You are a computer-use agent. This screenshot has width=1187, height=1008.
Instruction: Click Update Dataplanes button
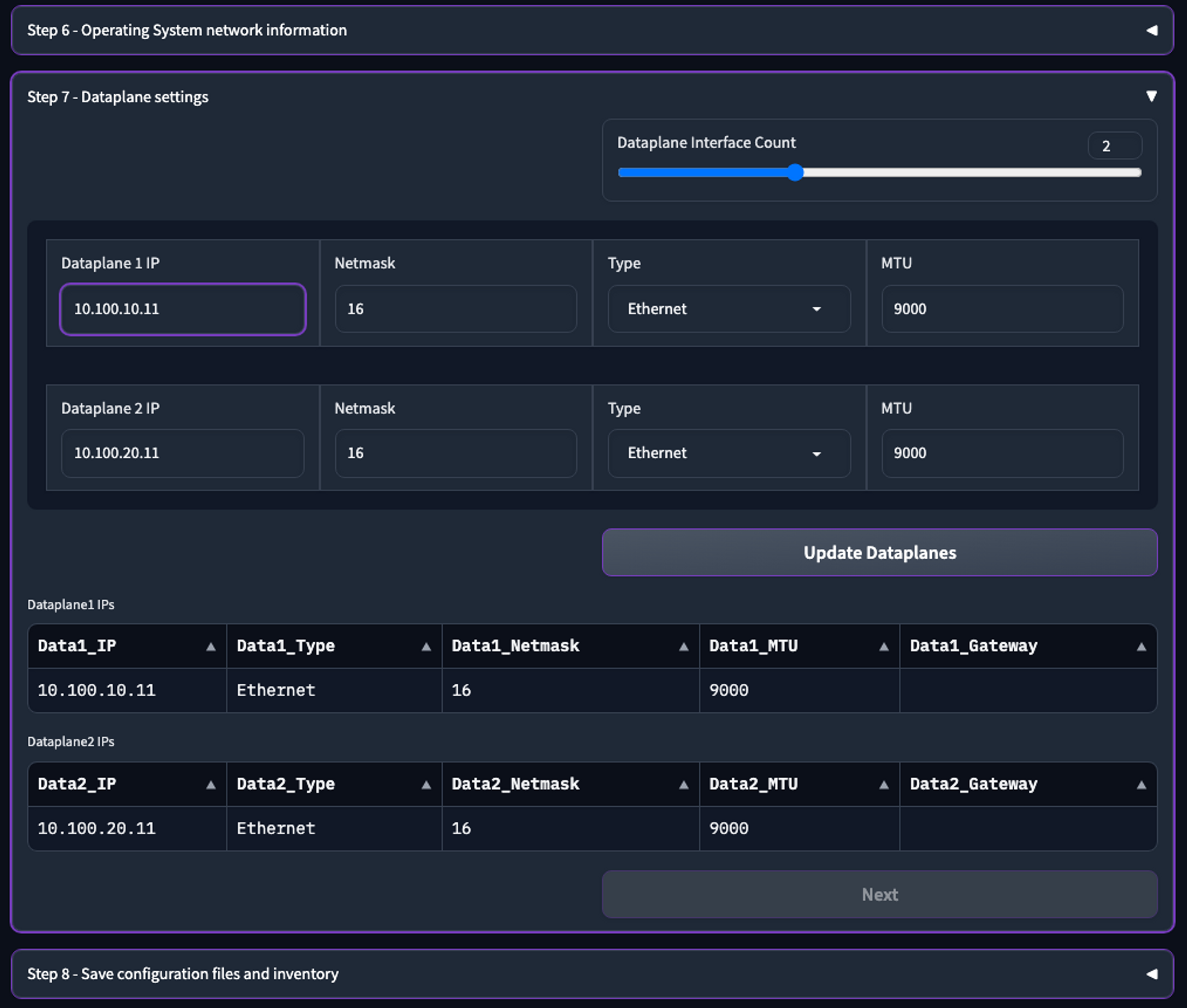[880, 552]
